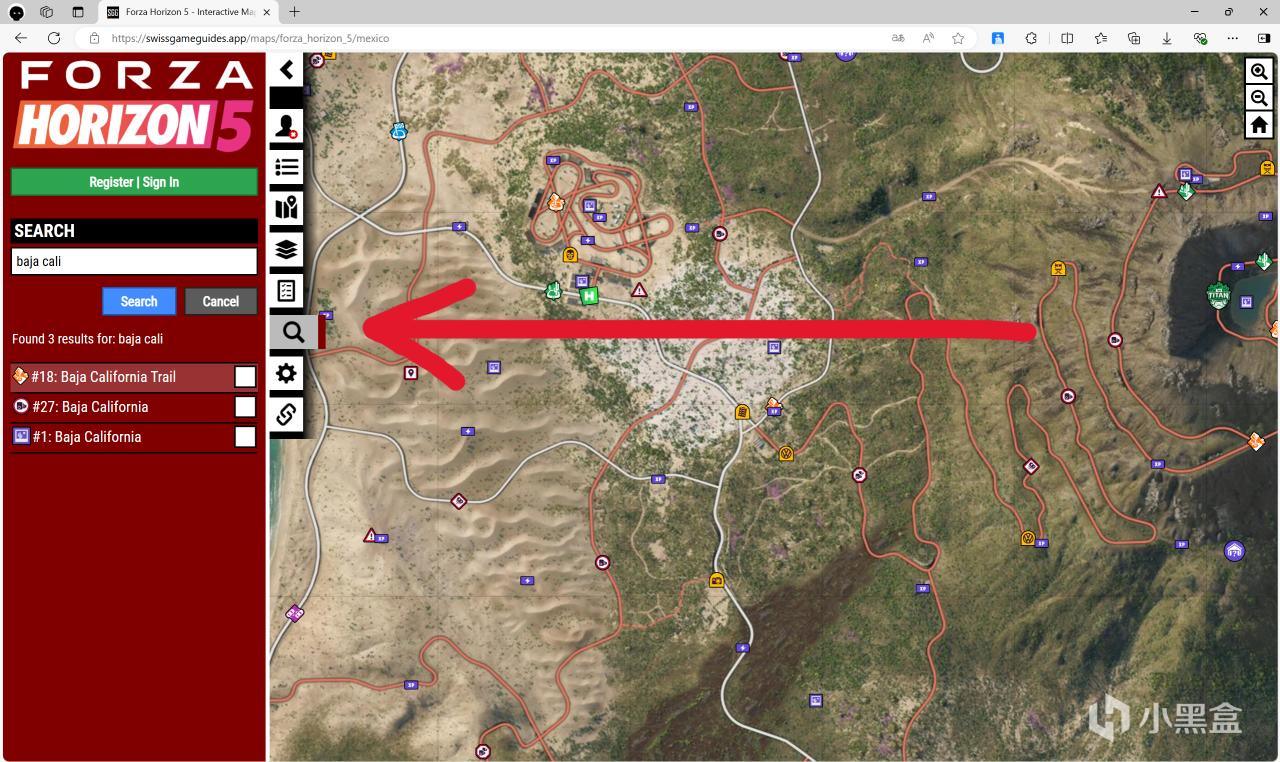Open the browser Downloads panel
Image resolution: width=1280 pixels, height=762 pixels.
[1167, 38]
